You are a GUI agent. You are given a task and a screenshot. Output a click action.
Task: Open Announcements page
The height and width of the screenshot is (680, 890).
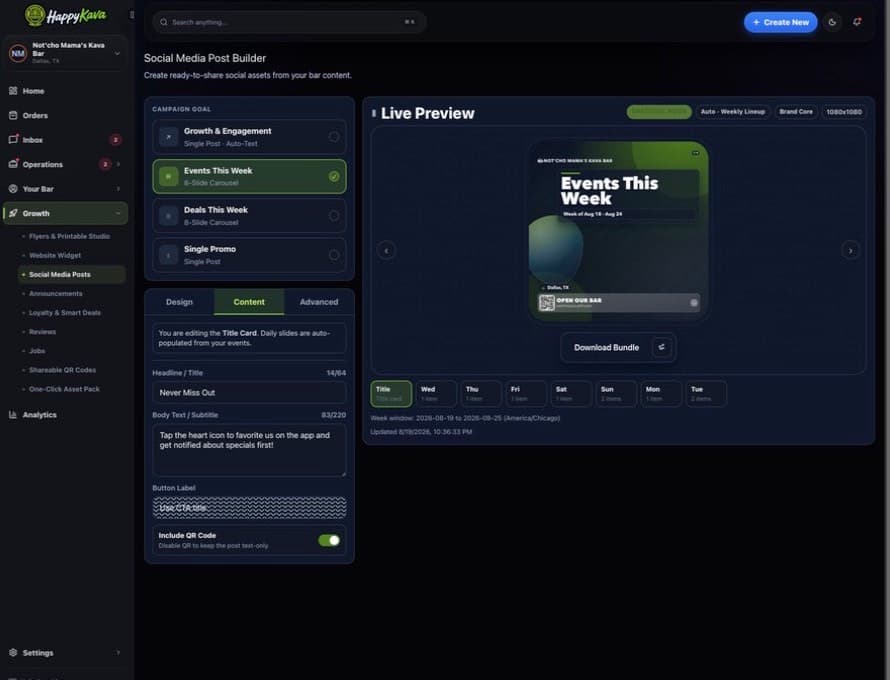point(56,293)
